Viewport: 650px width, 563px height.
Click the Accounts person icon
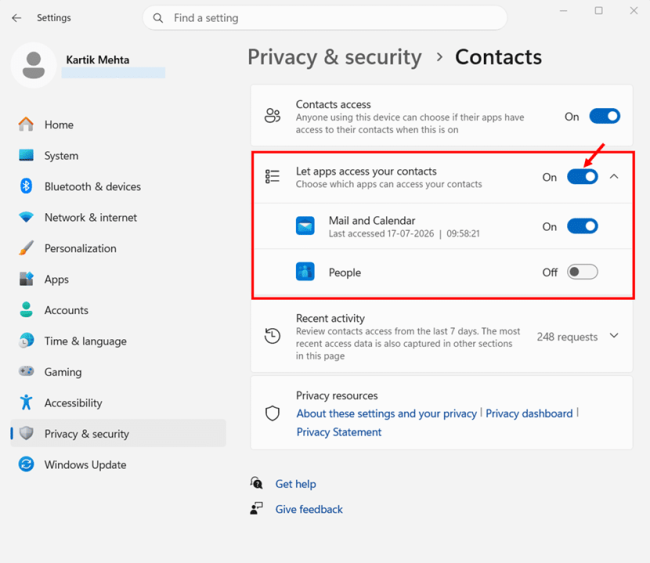point(26,310)
